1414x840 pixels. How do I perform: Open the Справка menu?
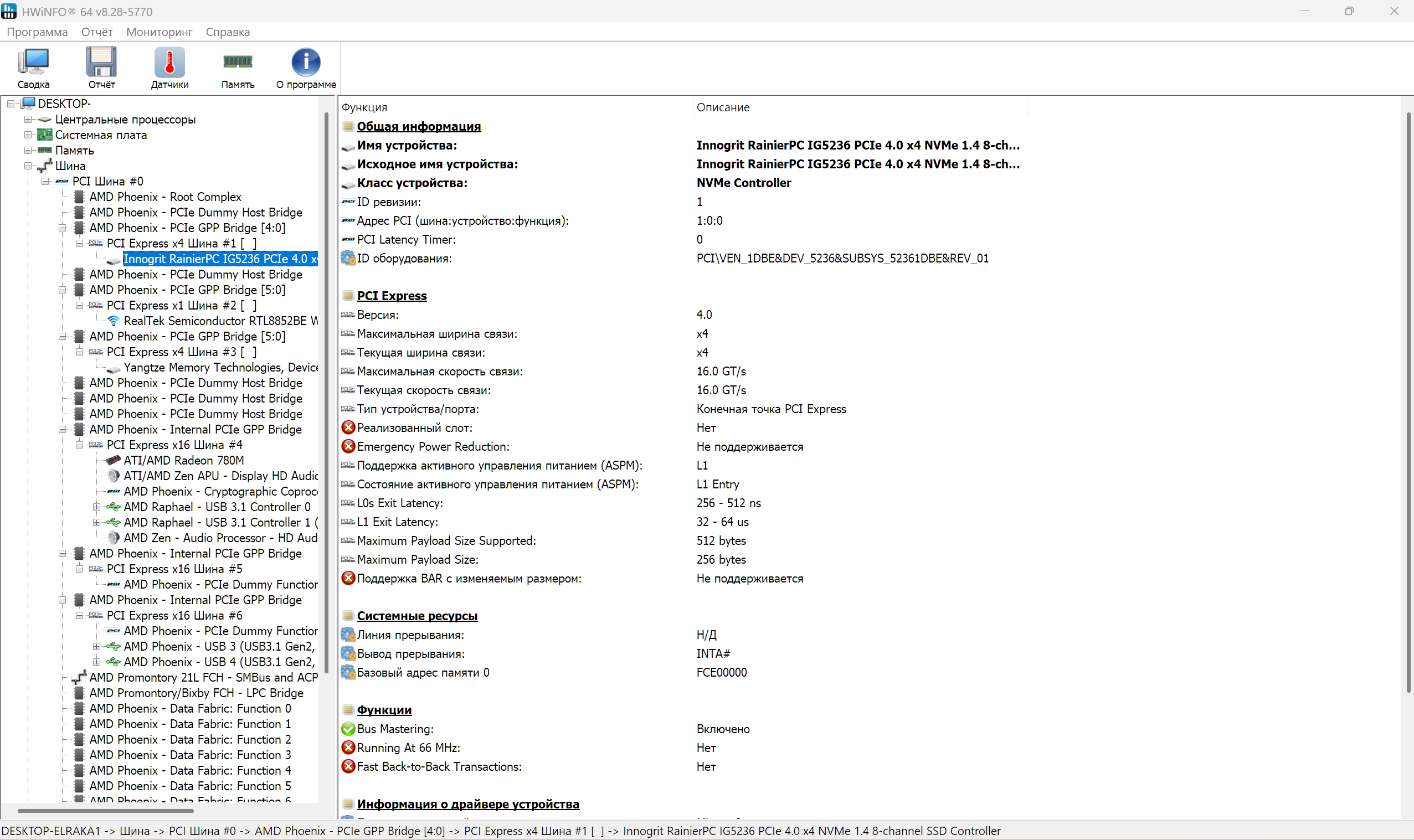(x=228, y=32)
